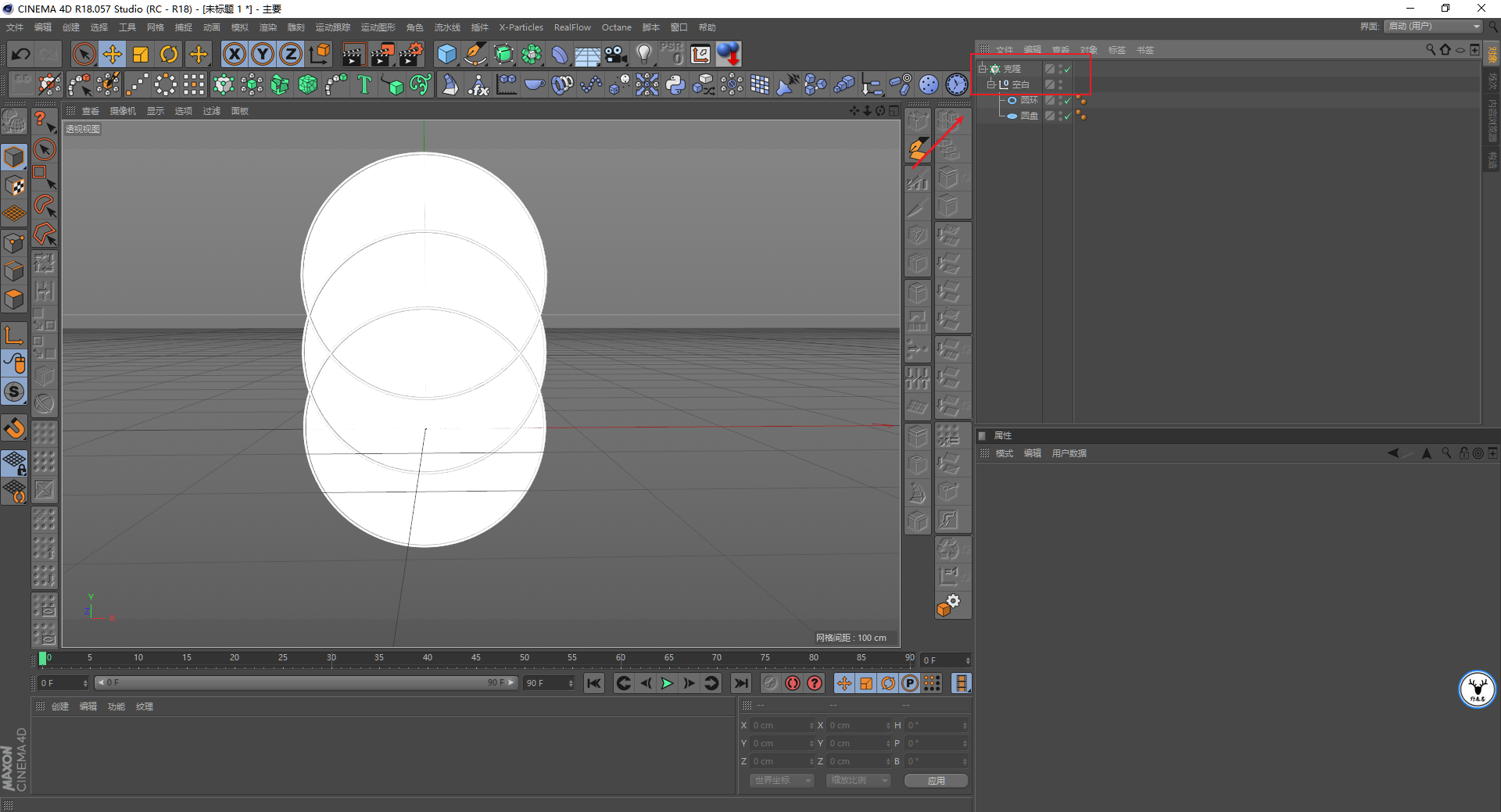
Task: Click the spline Pen tool icon
Action: tap(475, 54)
